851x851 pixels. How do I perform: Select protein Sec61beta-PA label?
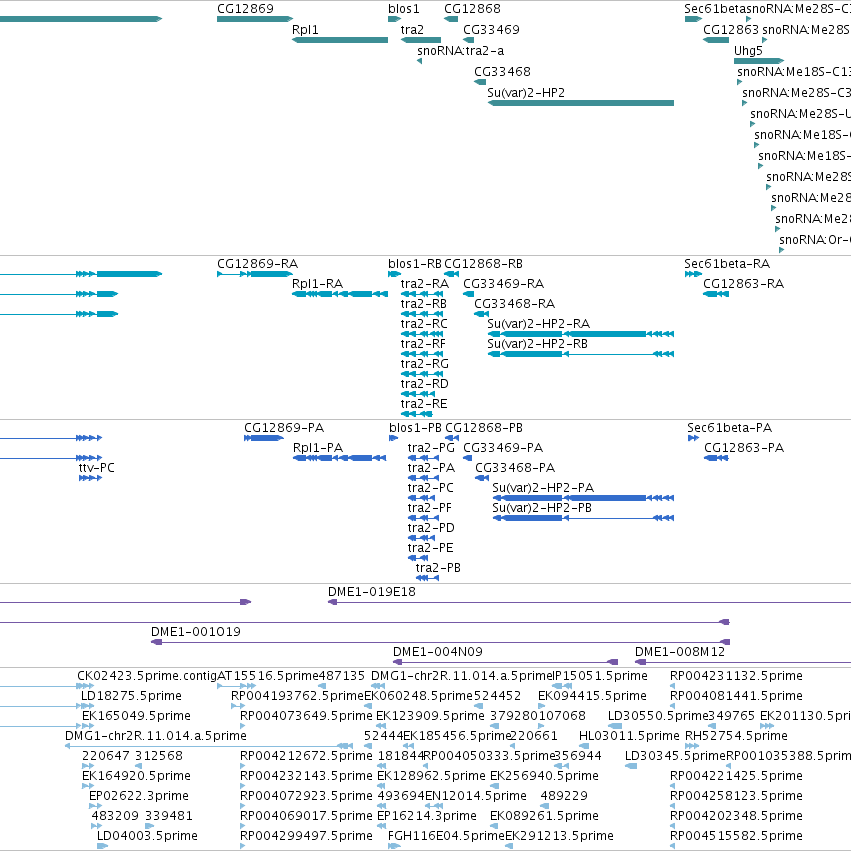[729, 428]
